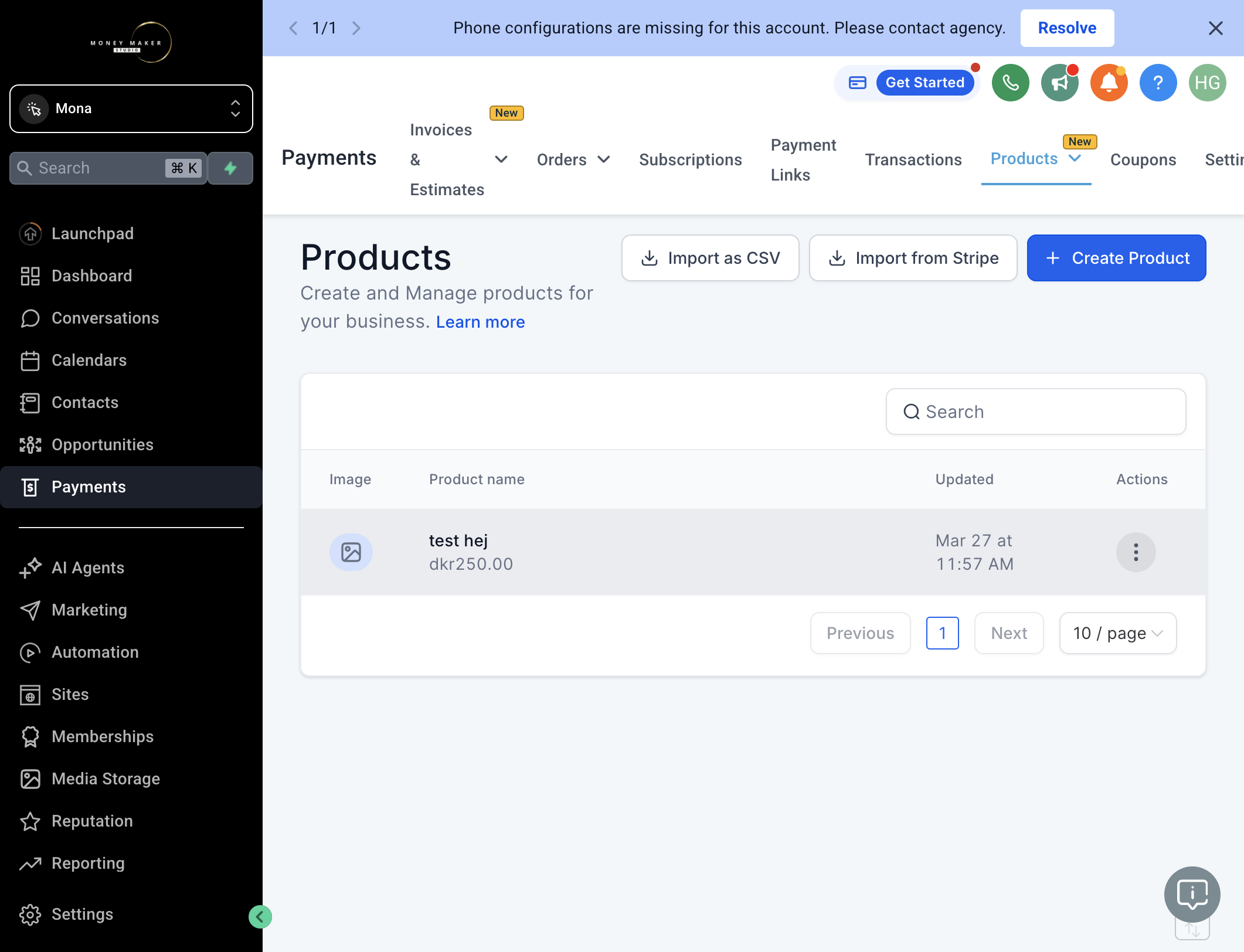This screenshot has width=1244, height=952.
Task: Open Dashboard in the sidebar
Action: click(x=131, y=276)
